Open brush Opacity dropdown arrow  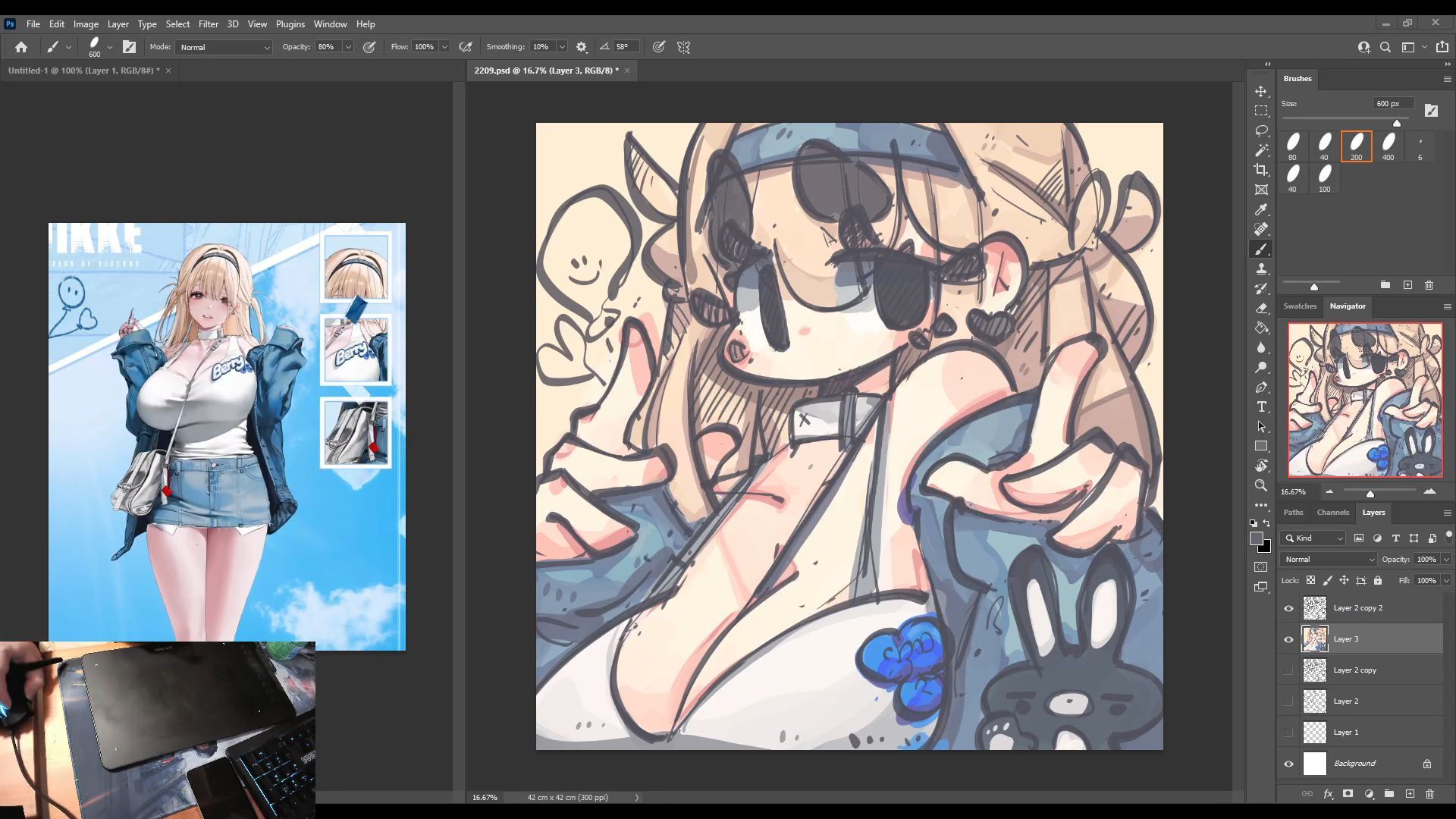point(348,47)
